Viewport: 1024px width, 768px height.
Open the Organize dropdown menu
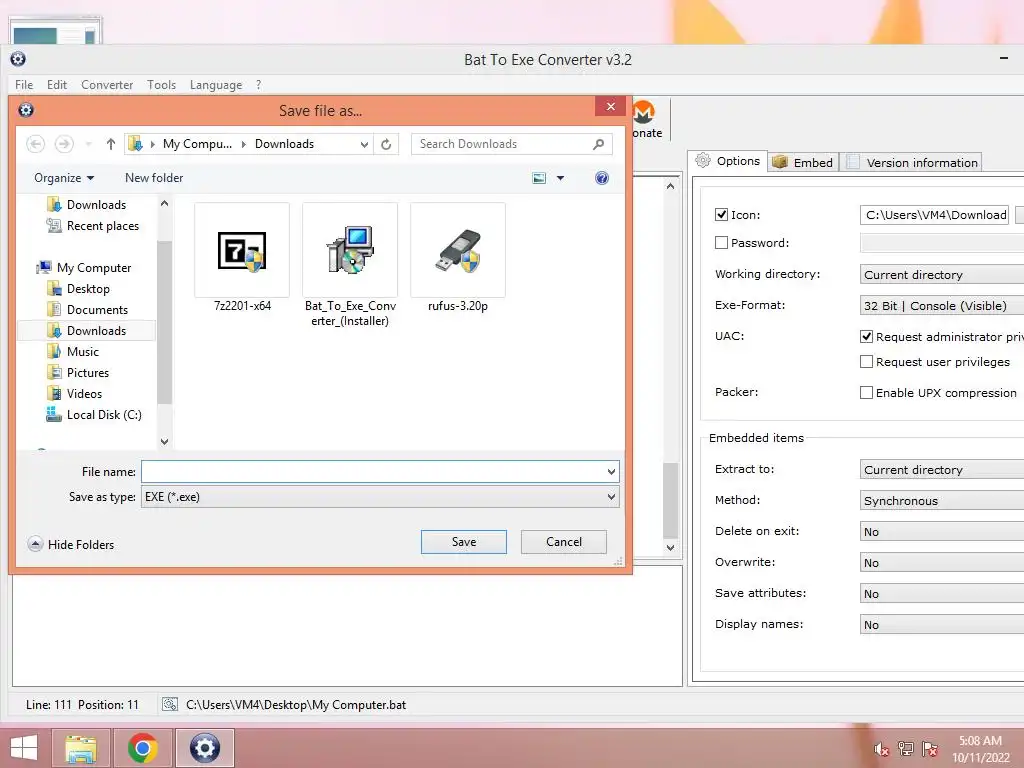tap(64, 178)
